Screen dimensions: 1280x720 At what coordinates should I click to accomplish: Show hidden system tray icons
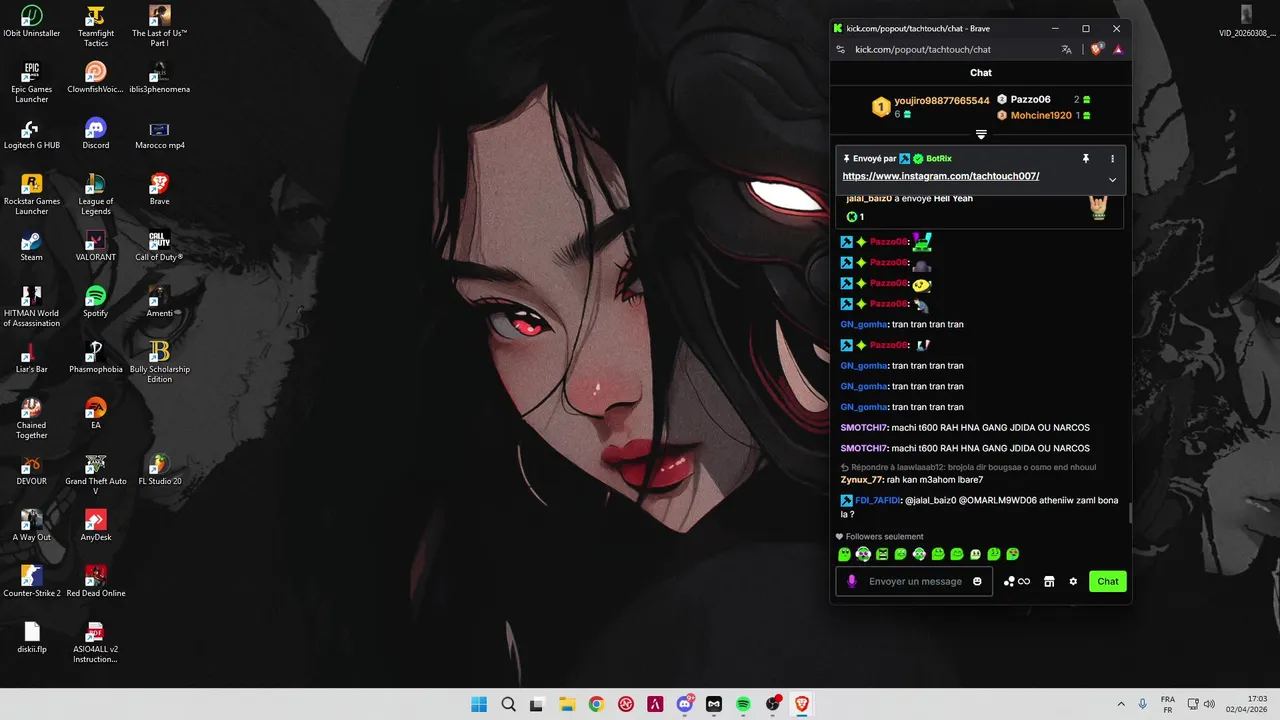[1120, 704]
